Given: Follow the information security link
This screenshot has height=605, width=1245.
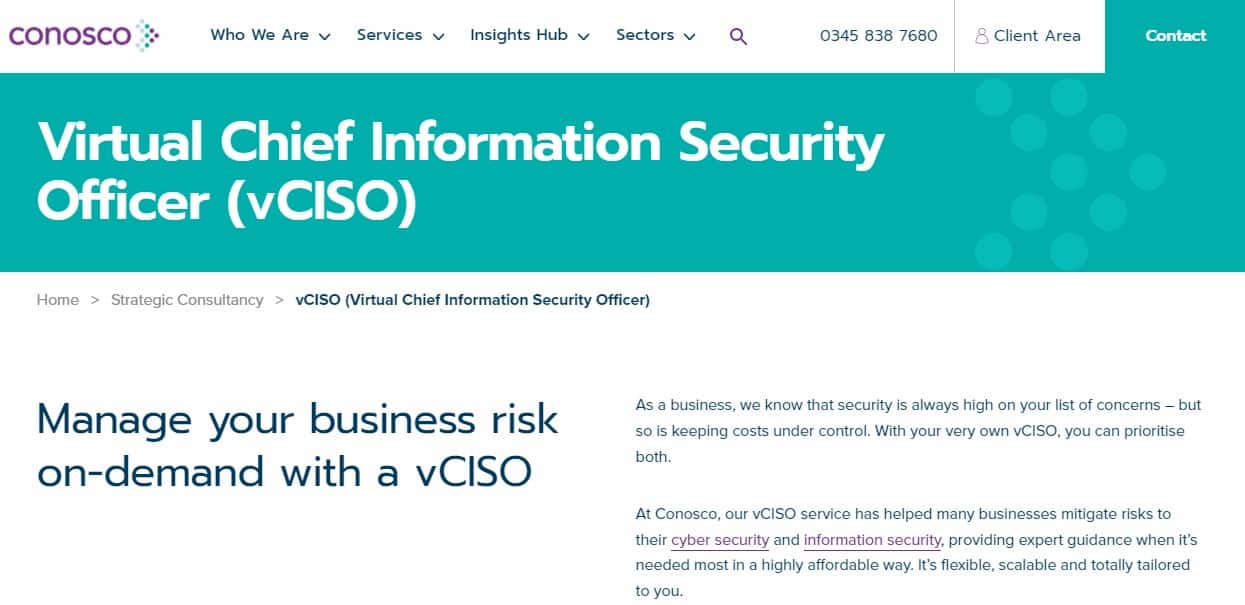Looking at the screenshot, I should point(872,540).
